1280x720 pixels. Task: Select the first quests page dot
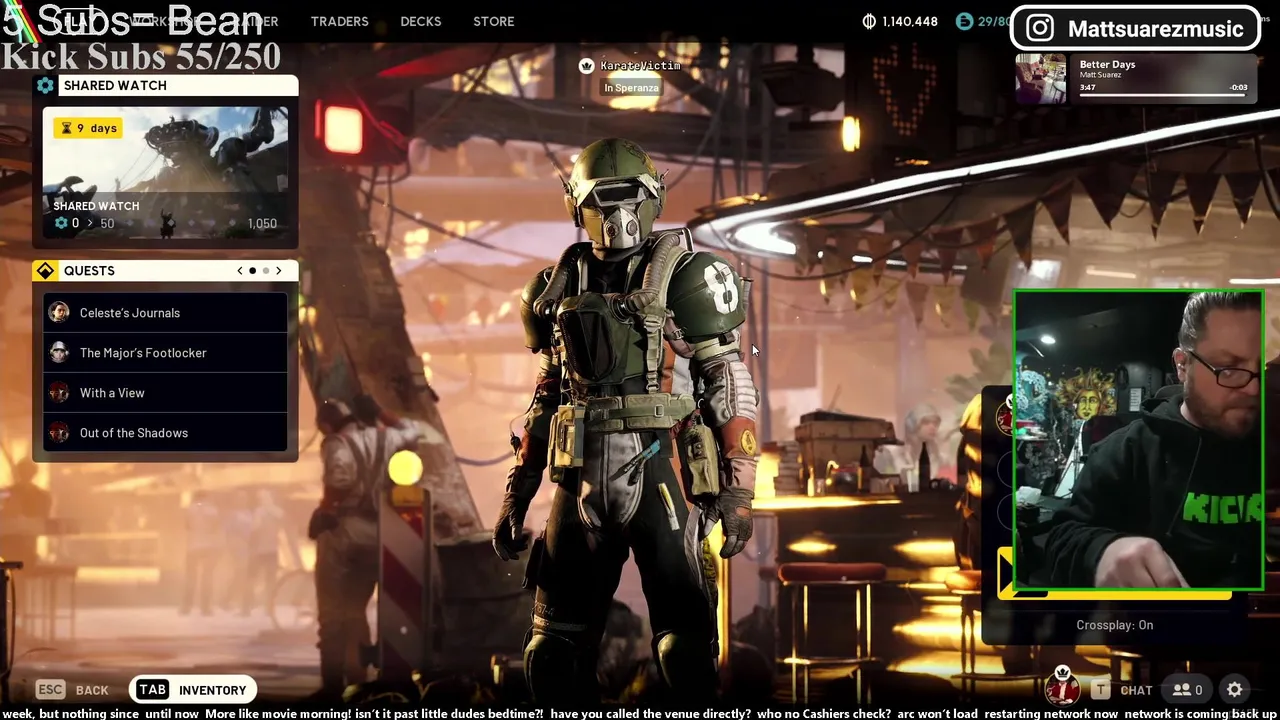(253, 271)
